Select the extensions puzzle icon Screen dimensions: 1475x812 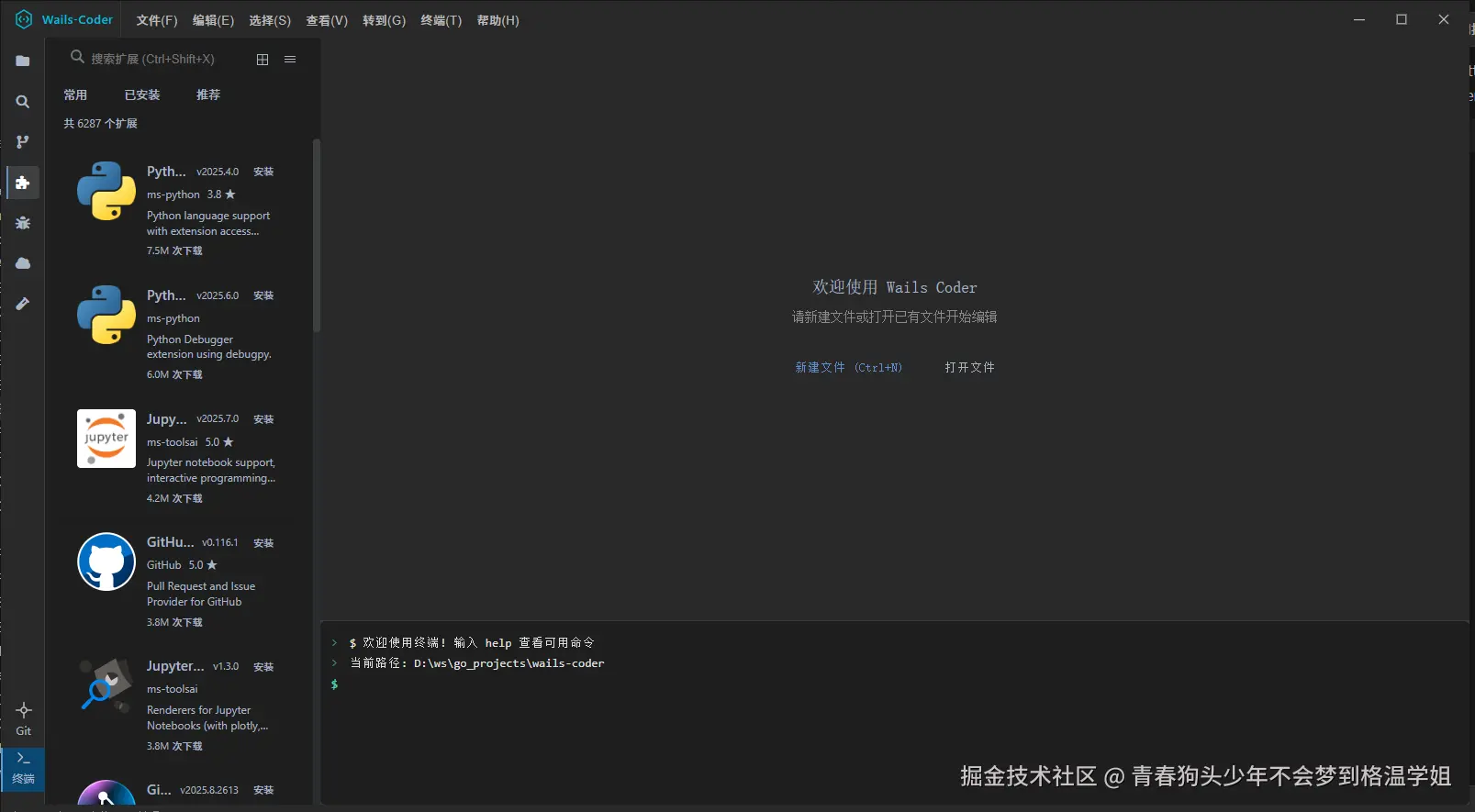click(x=23, y=183)
